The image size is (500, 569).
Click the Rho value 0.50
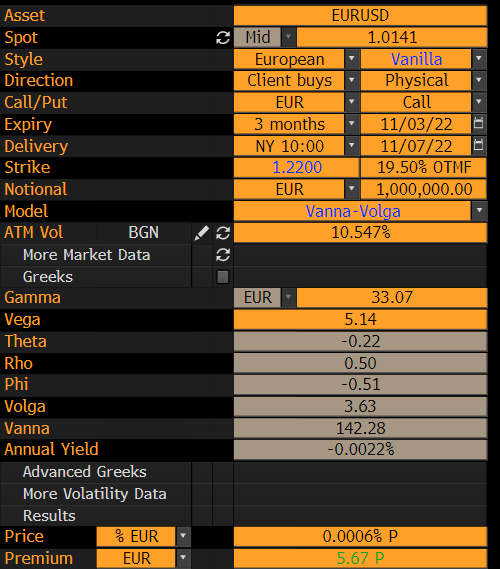pyautogui.click(x=360, y=363)
